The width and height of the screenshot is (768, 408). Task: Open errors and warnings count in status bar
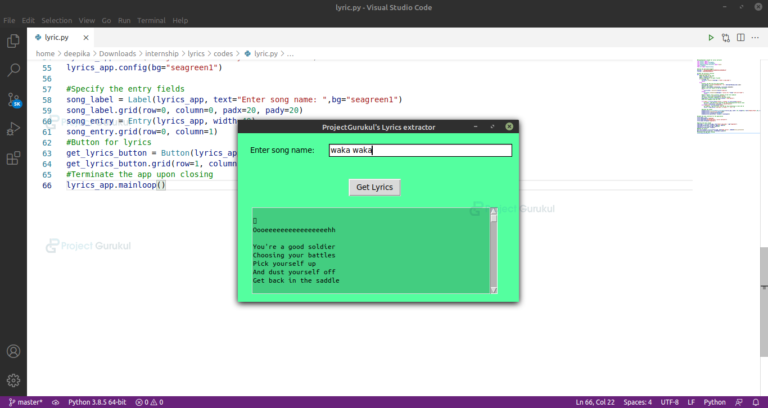pos(149,402)
